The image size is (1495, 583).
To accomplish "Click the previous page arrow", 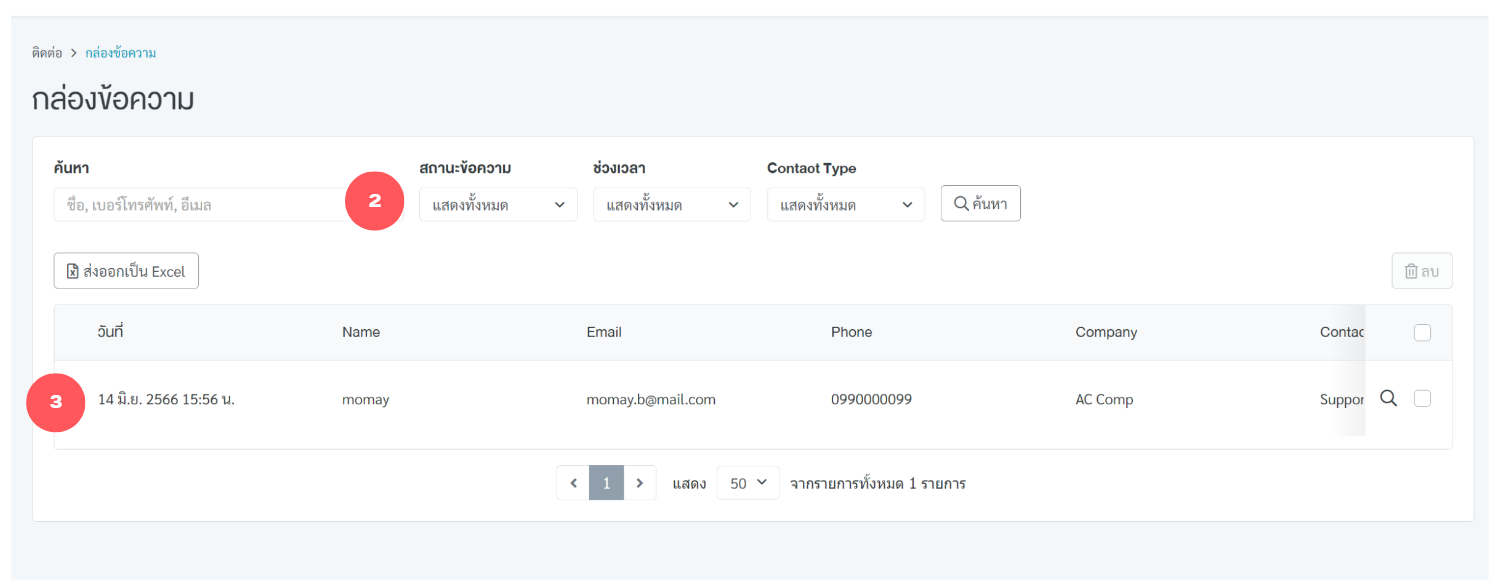I will pyautogui.click(x=573, y=482).
